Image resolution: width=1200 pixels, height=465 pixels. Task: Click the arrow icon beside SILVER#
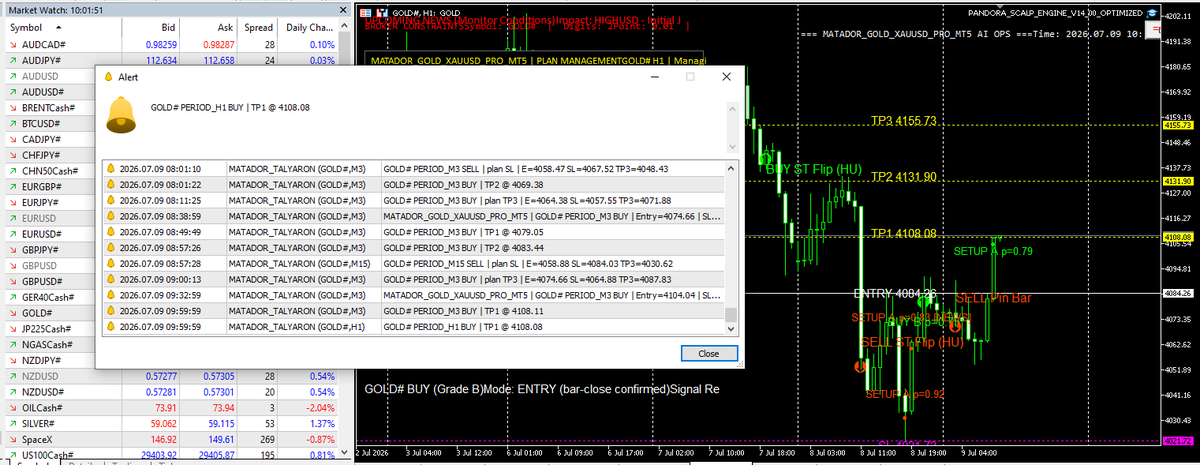tap(11, 423)
